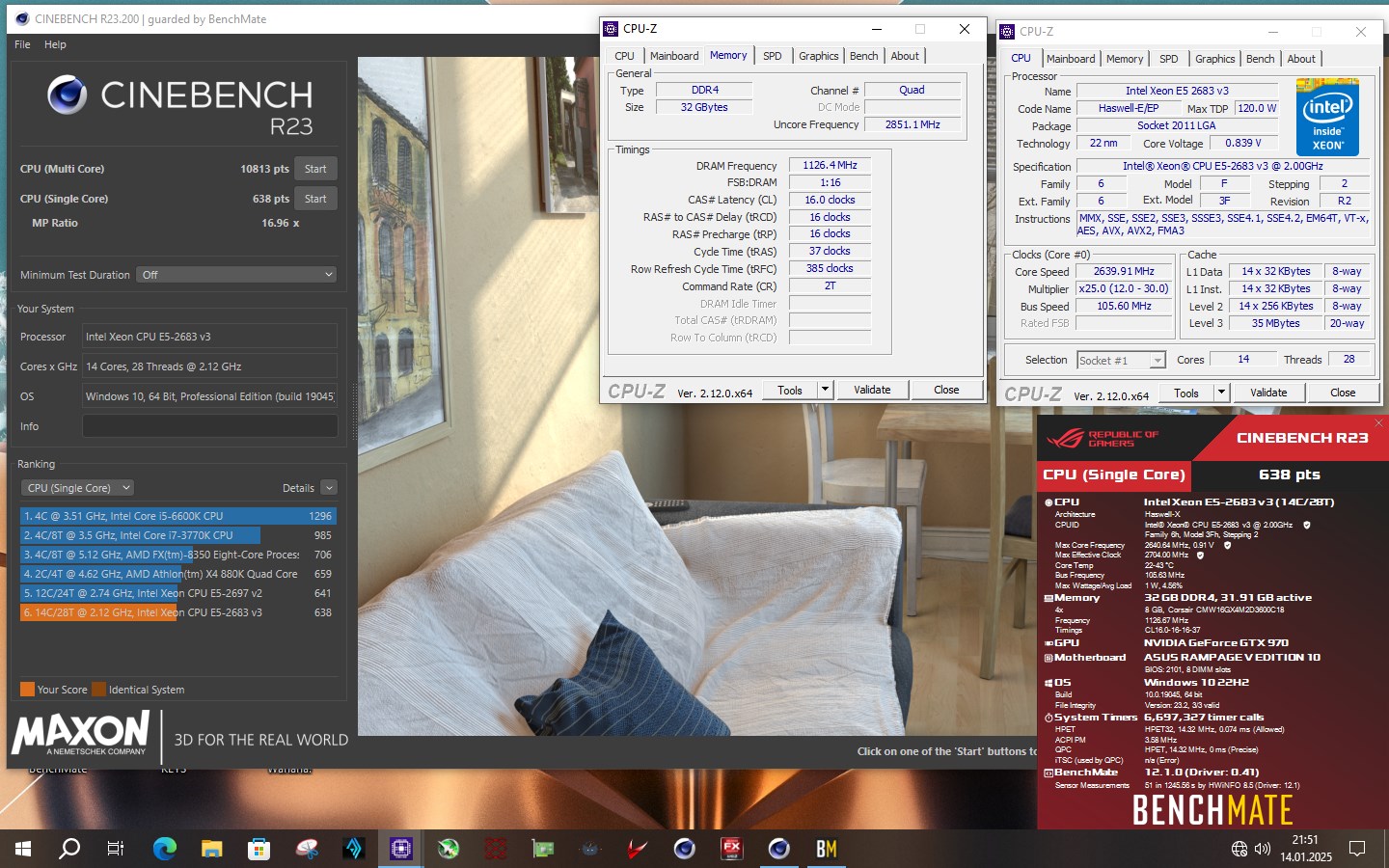Image resolution: width=1389 pixels, height=868 pixels.
Task: Click the Motherboard section icon in BenchMate panel
Action: [x=1049, y=658]
